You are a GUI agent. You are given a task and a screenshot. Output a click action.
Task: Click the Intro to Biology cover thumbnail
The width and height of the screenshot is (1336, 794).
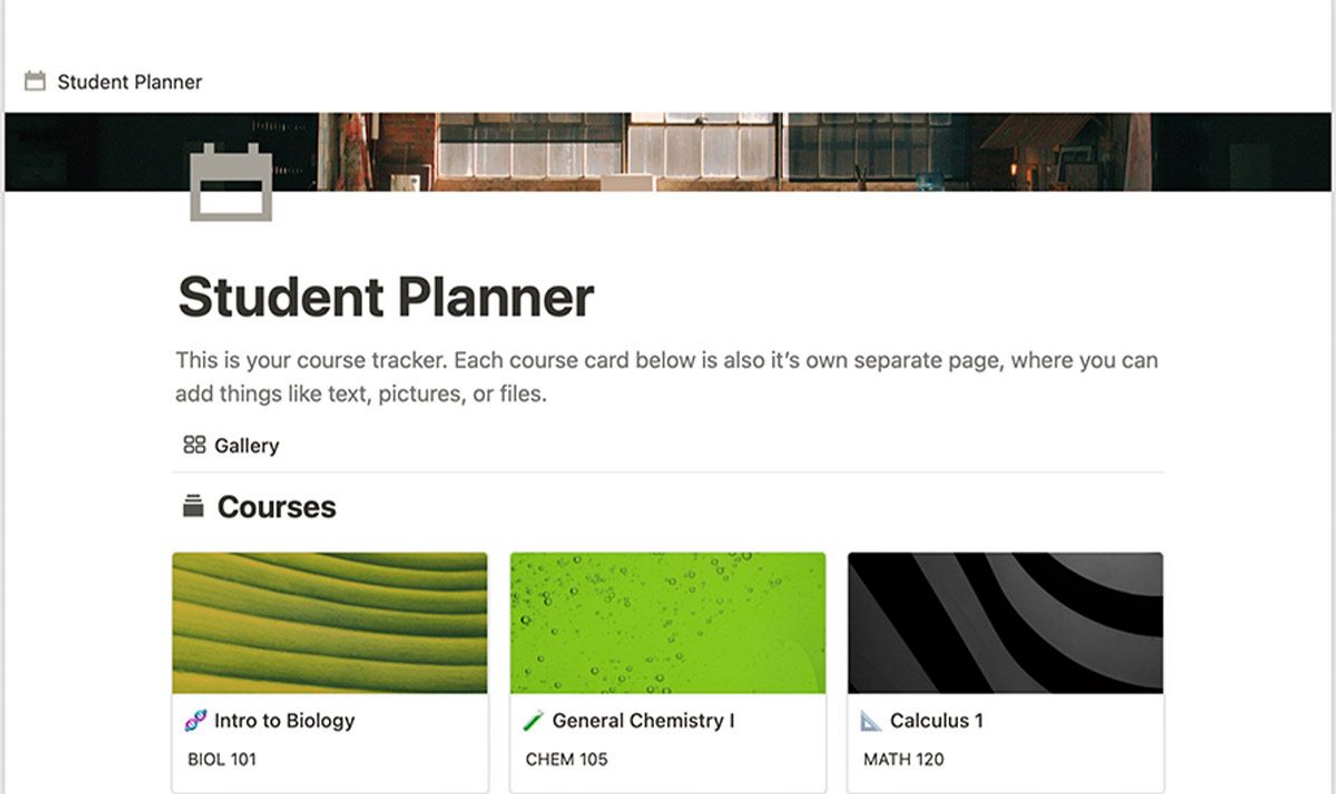330,623
